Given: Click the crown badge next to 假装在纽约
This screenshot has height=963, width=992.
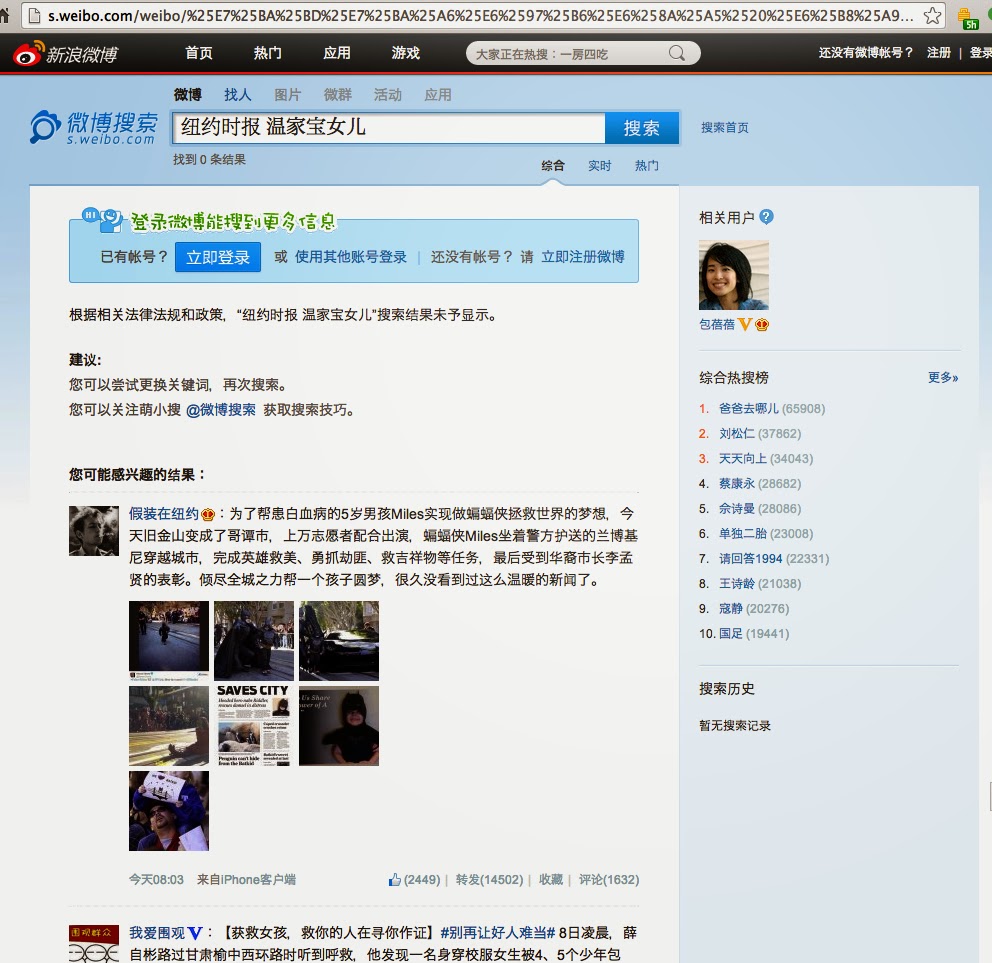Looking at the screenshot, I should tap(208, 514).
